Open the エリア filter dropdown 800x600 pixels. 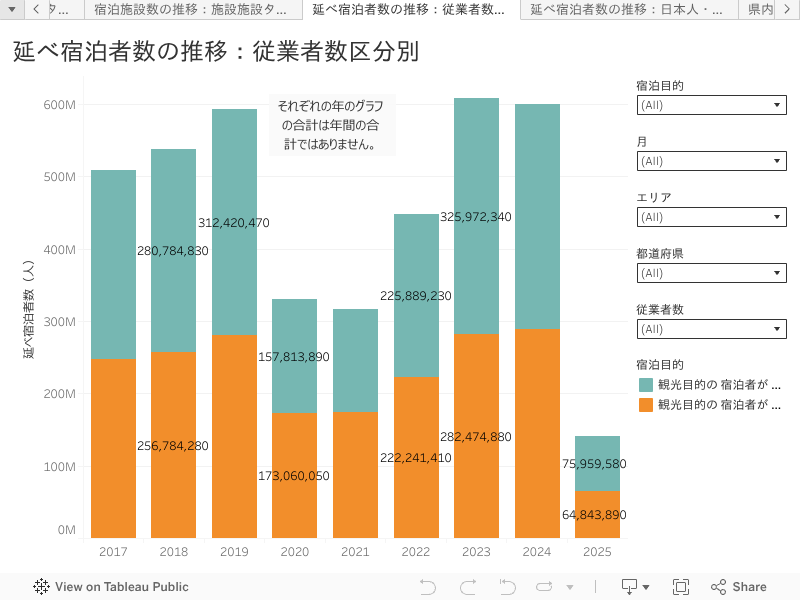(x=711, y=217)
